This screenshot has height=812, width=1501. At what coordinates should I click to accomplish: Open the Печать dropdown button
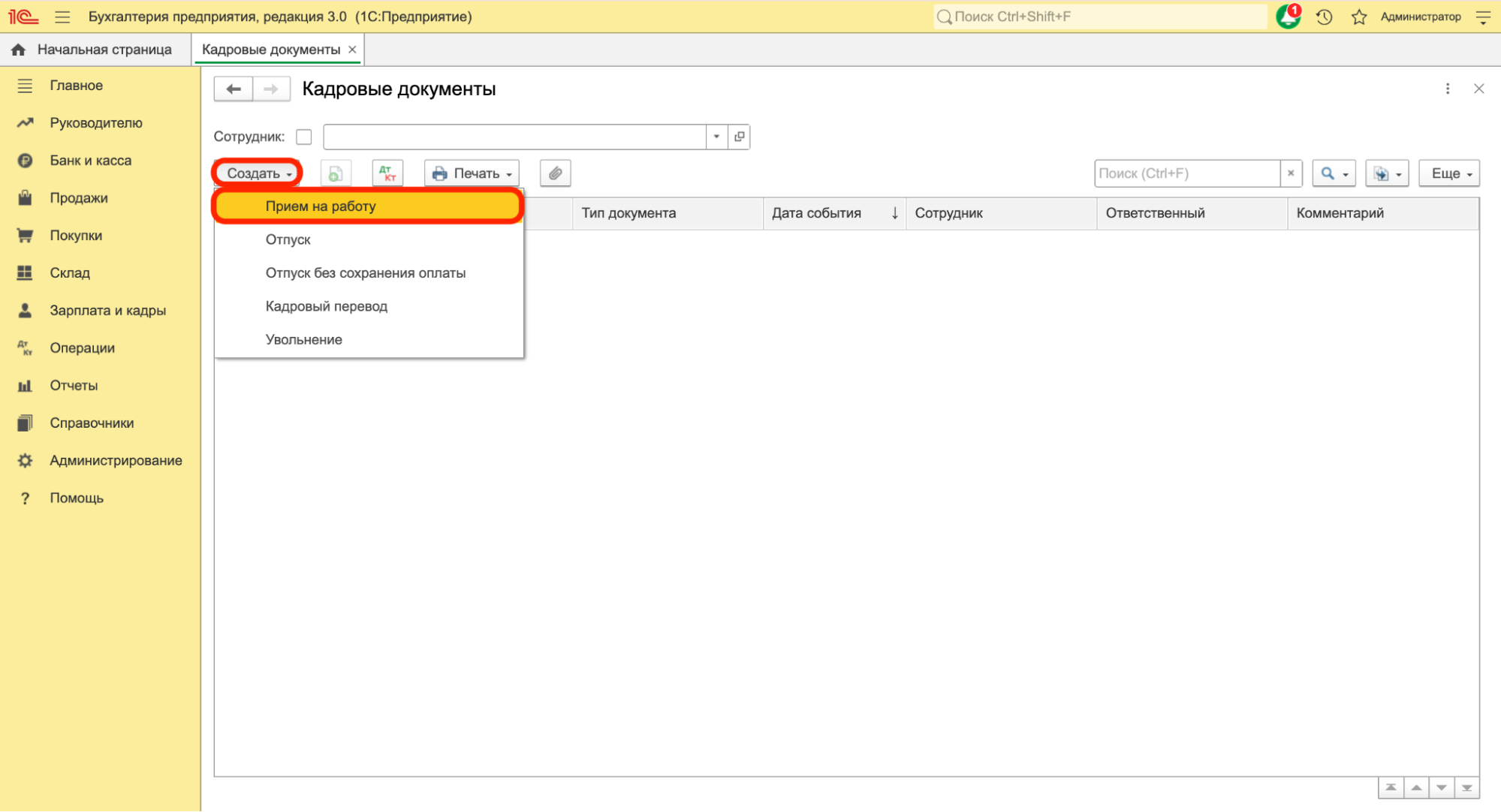click(x=472, y=173)
